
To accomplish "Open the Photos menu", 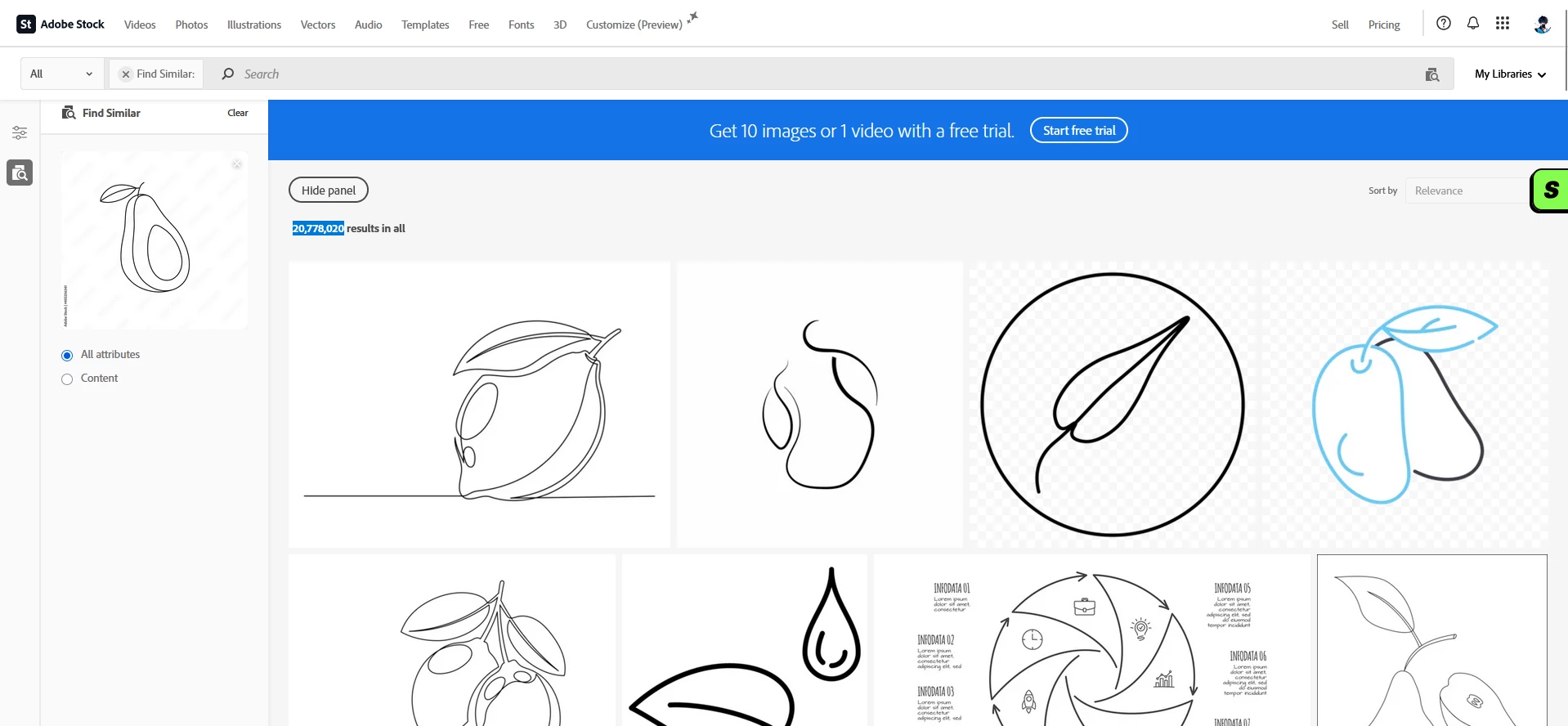I will [x=191, y=25].
